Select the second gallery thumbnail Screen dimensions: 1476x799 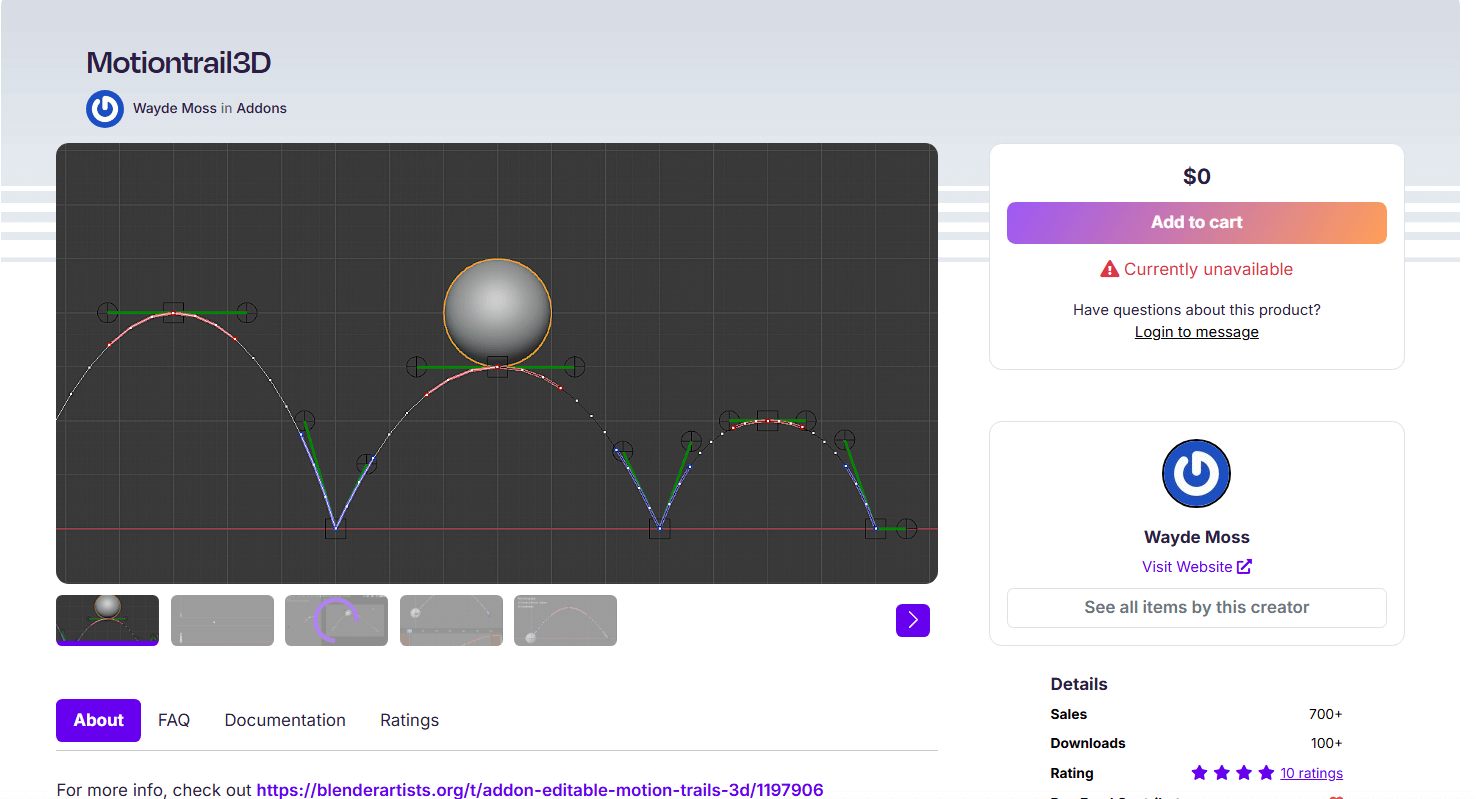[x=222, y=620]
